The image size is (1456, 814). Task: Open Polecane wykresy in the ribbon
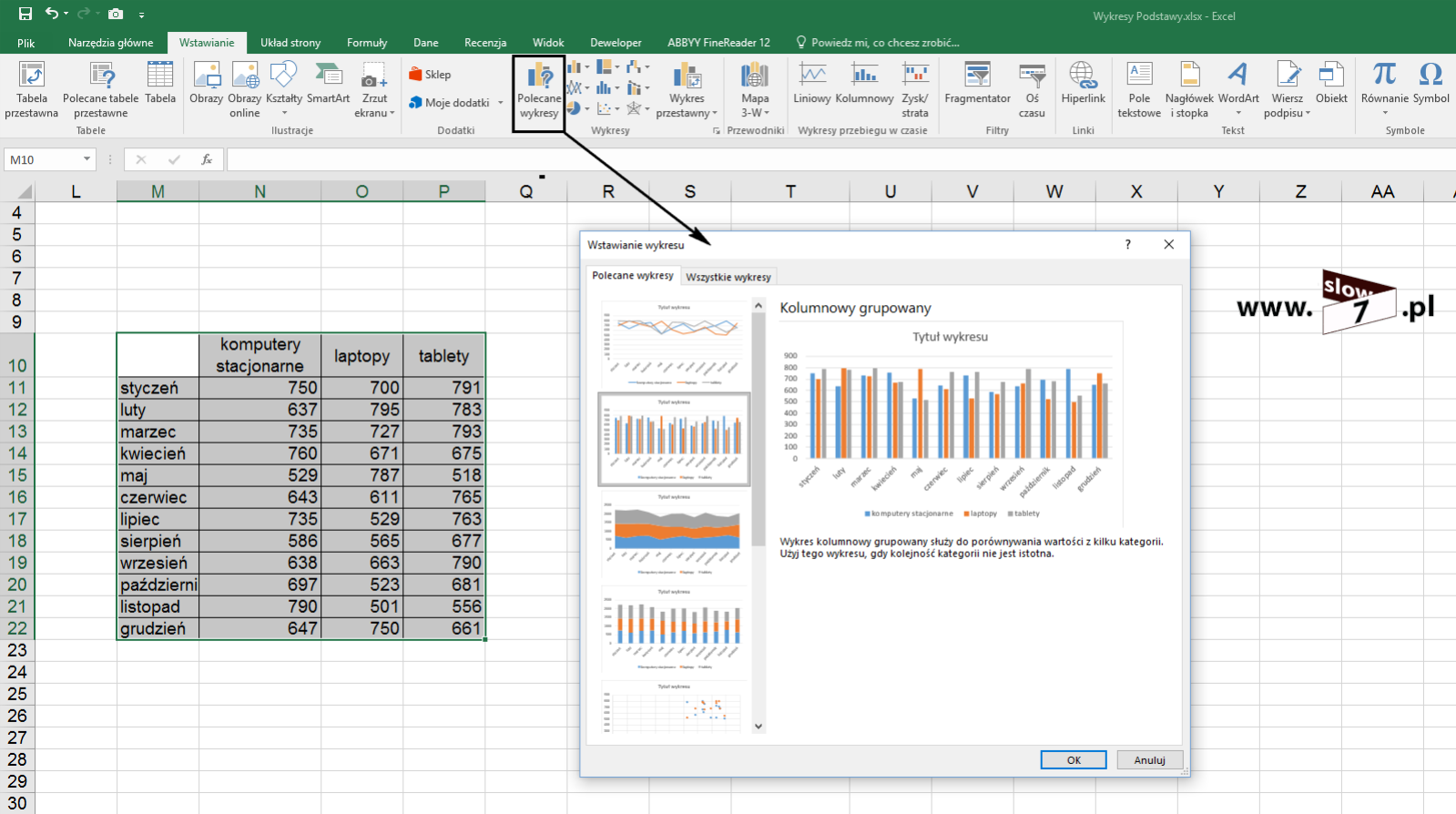[539, 92]
